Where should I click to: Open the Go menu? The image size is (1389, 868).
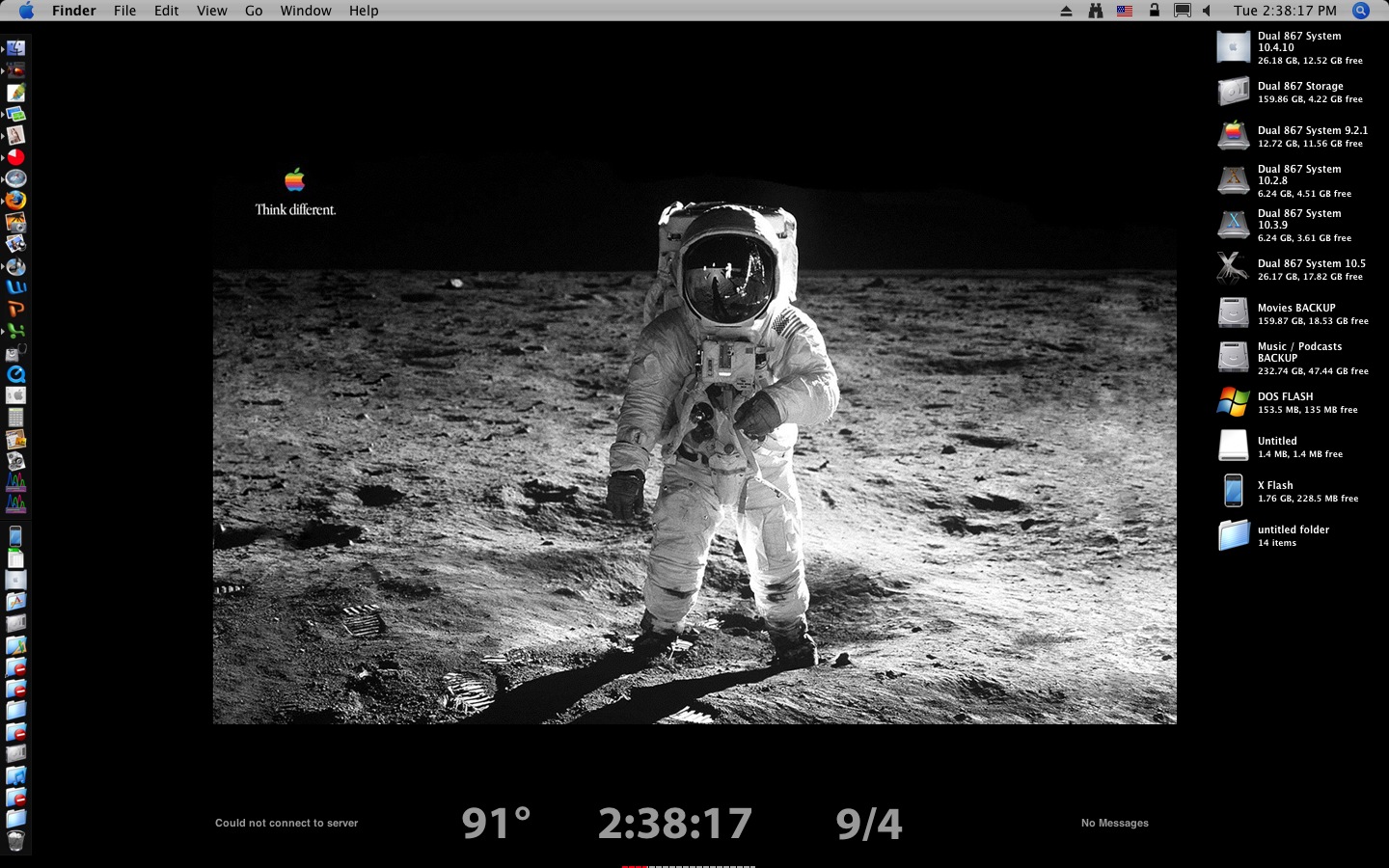254,11
